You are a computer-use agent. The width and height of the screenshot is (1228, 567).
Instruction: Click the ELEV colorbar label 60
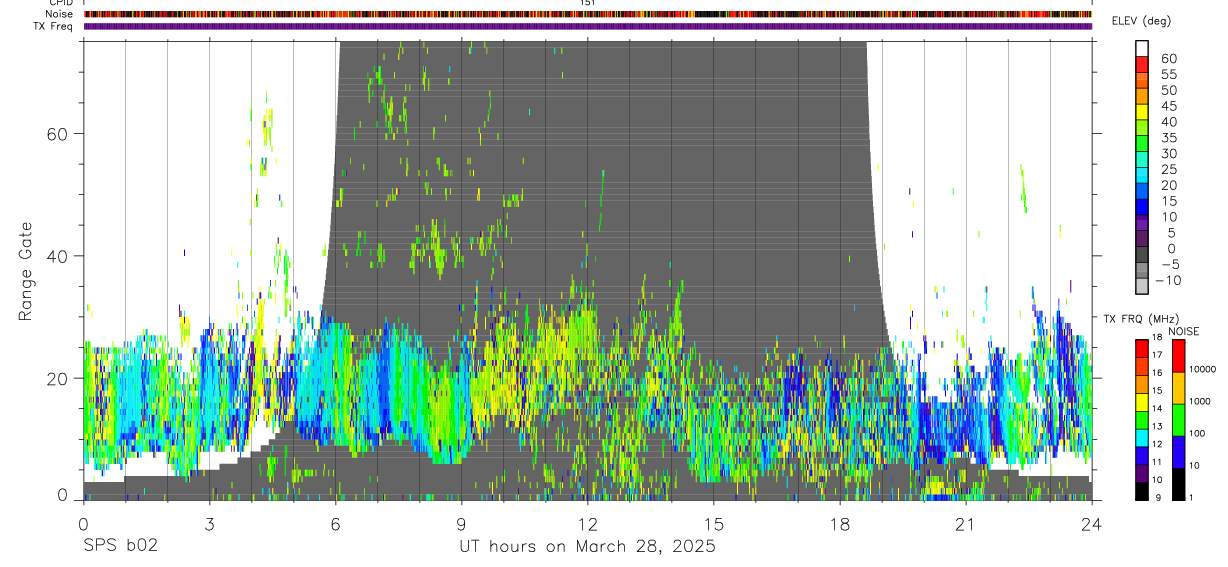1168,58
